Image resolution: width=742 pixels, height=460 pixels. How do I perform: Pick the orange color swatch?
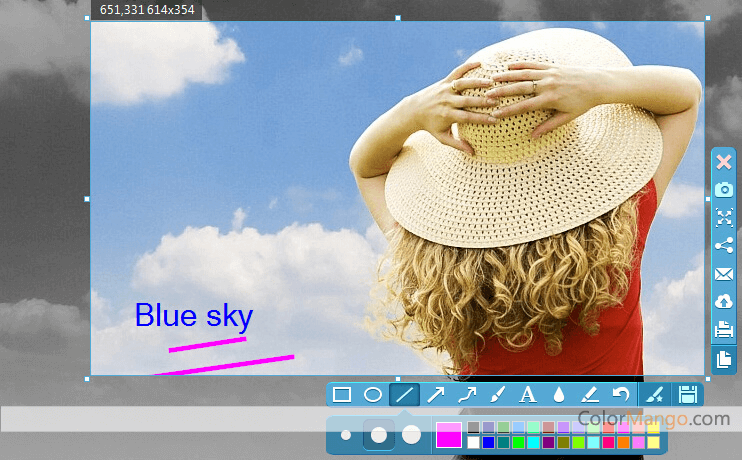[x=623, y=442]
